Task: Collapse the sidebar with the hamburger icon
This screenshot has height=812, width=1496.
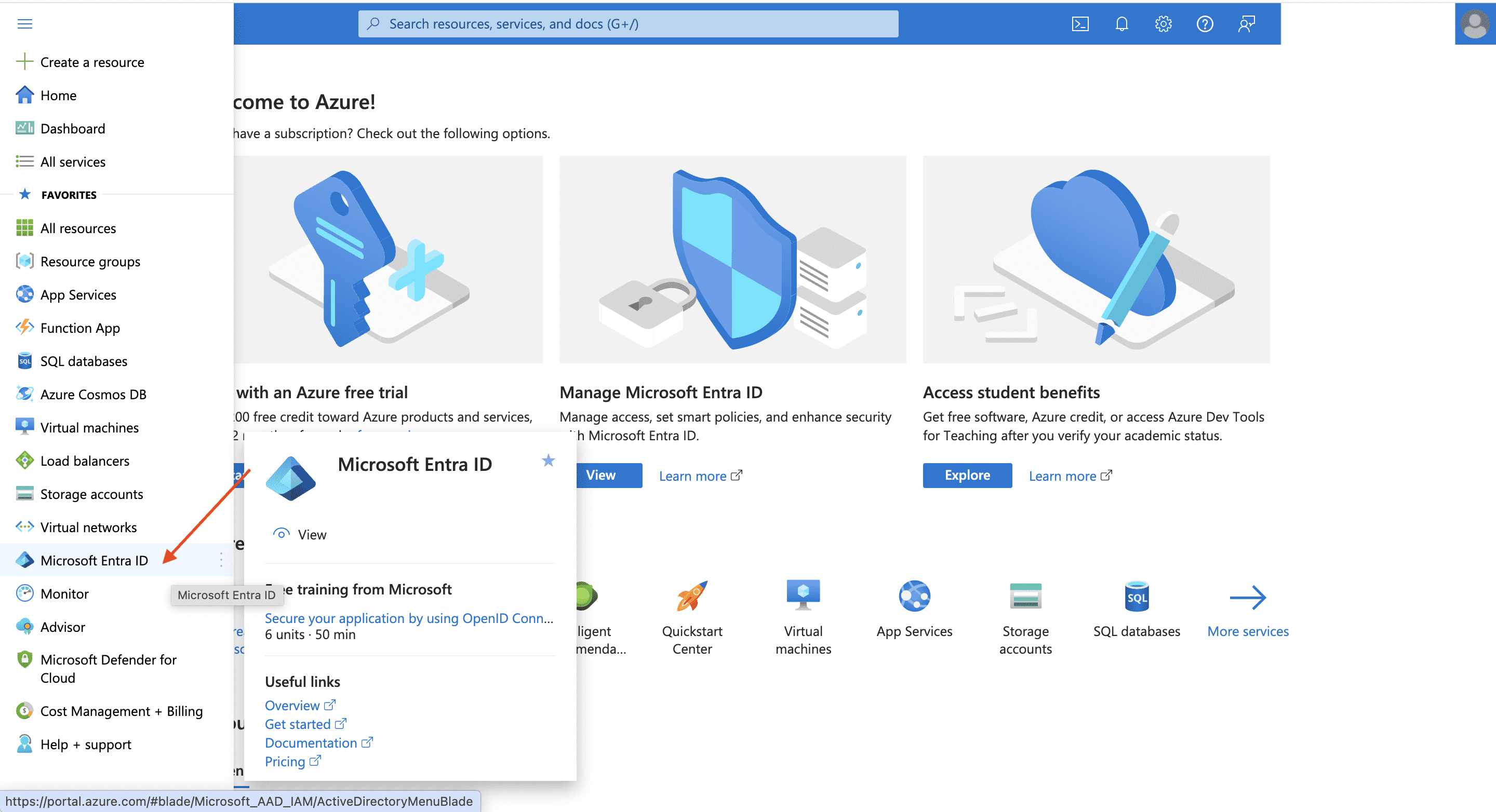Action: point(24,24)
